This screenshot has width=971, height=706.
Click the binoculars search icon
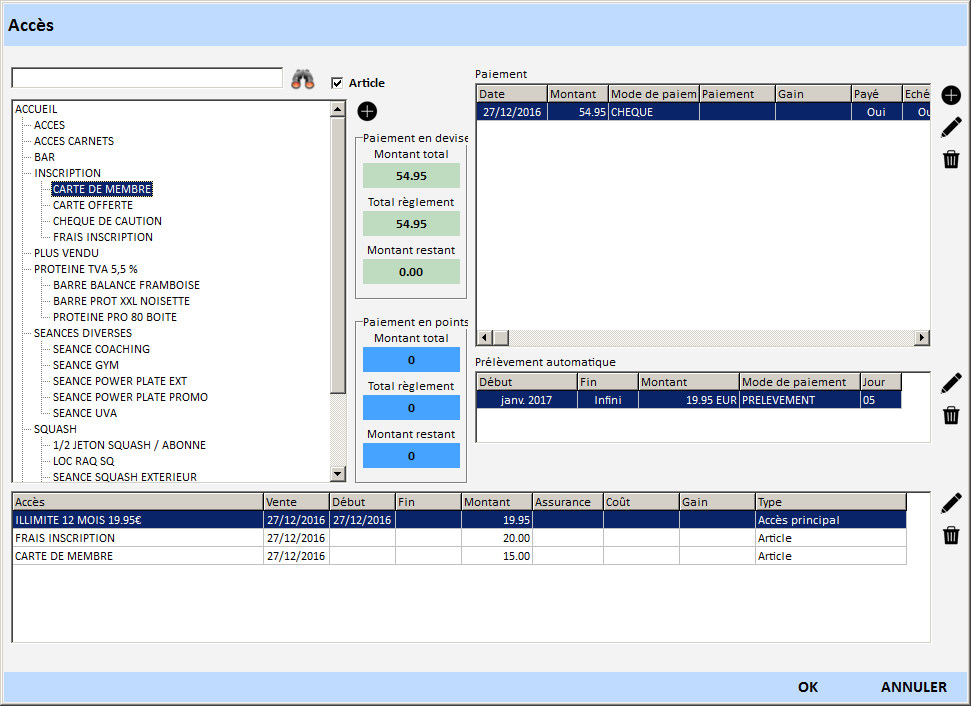point(303,79)
